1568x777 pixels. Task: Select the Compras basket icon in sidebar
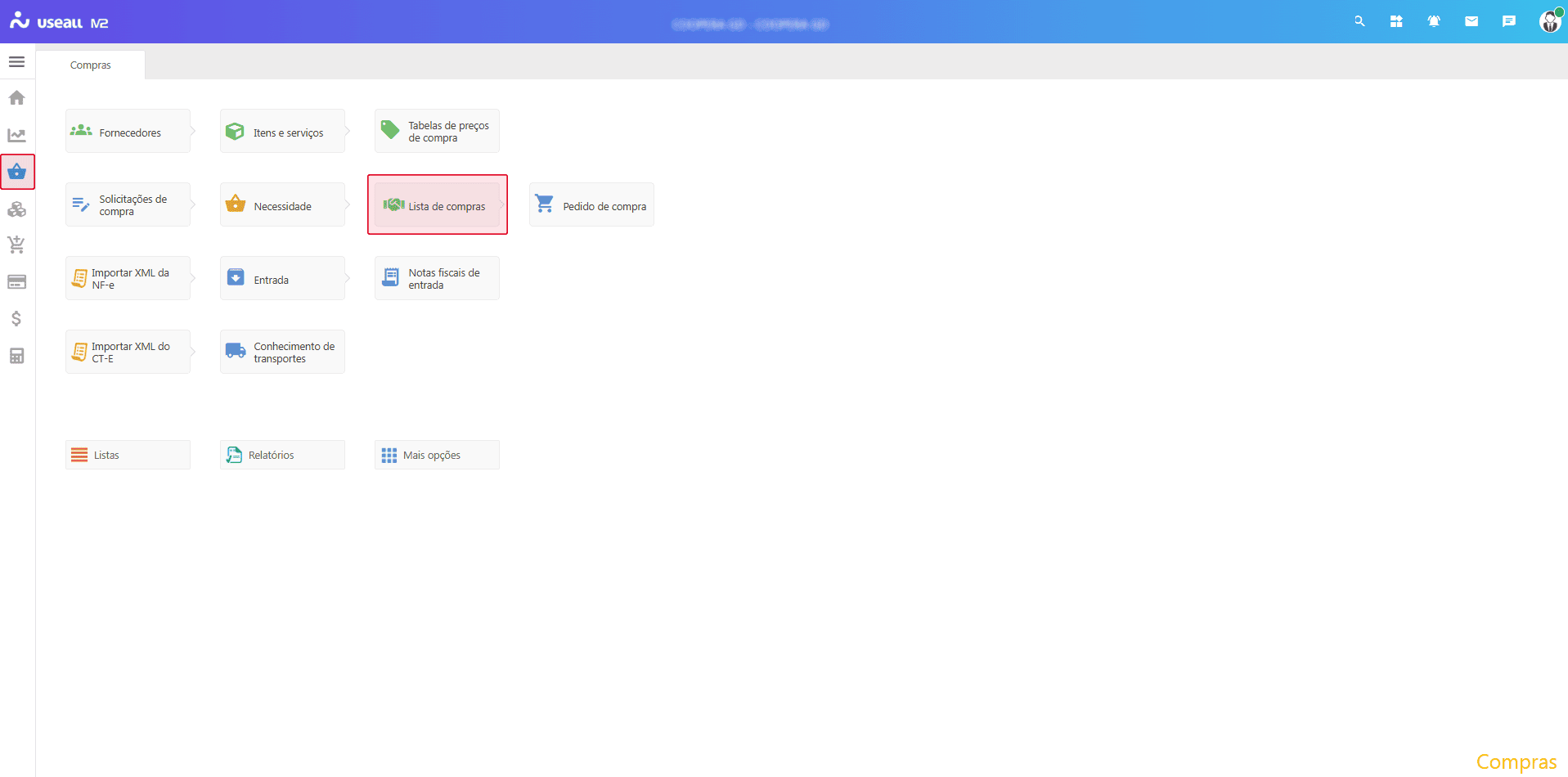(x=17, y=172)
